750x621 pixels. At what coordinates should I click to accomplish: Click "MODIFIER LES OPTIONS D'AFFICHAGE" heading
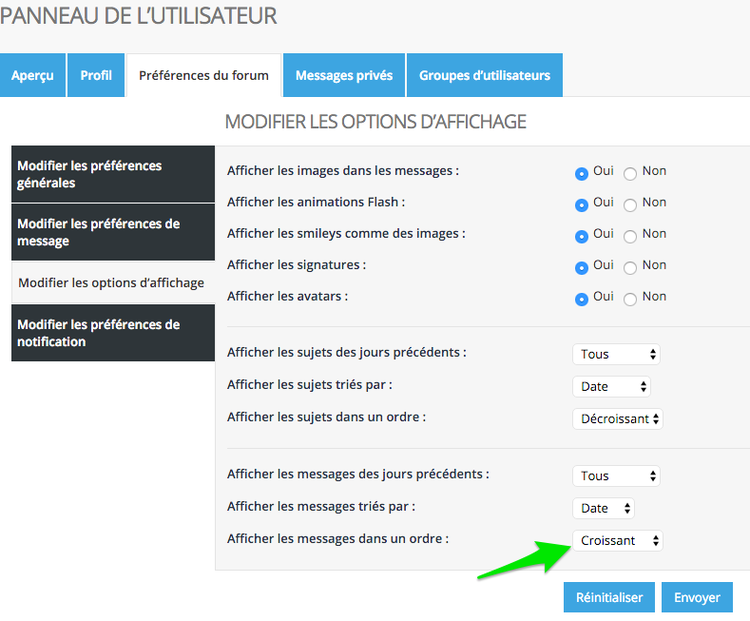click(375, 122)
